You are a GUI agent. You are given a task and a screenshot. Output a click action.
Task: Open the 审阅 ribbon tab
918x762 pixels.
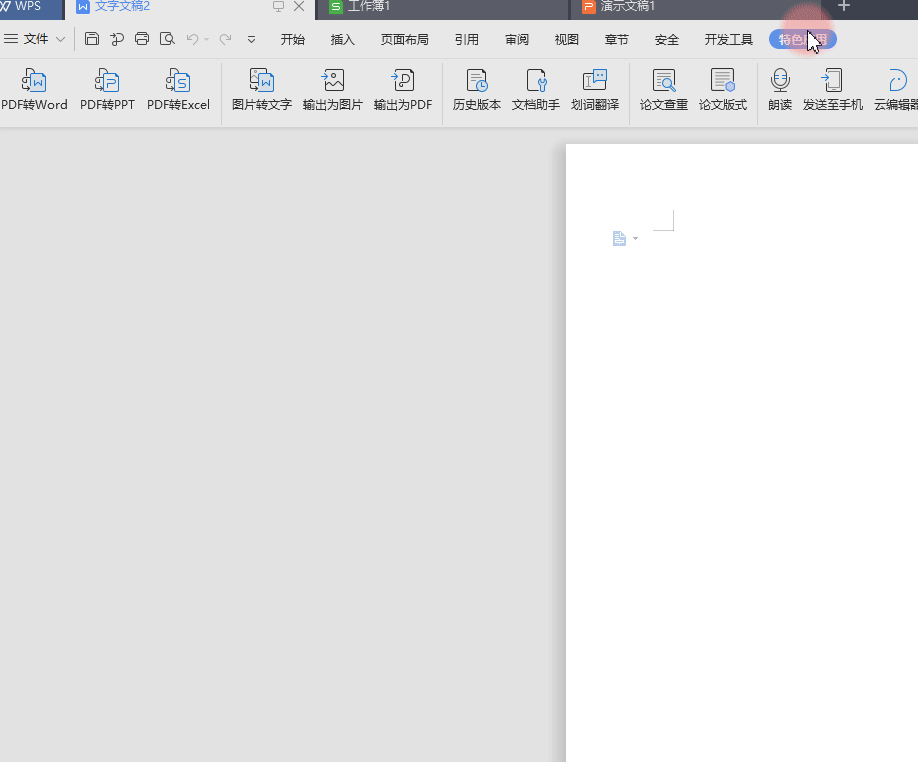pyautogui.click(x=517, y=39)
